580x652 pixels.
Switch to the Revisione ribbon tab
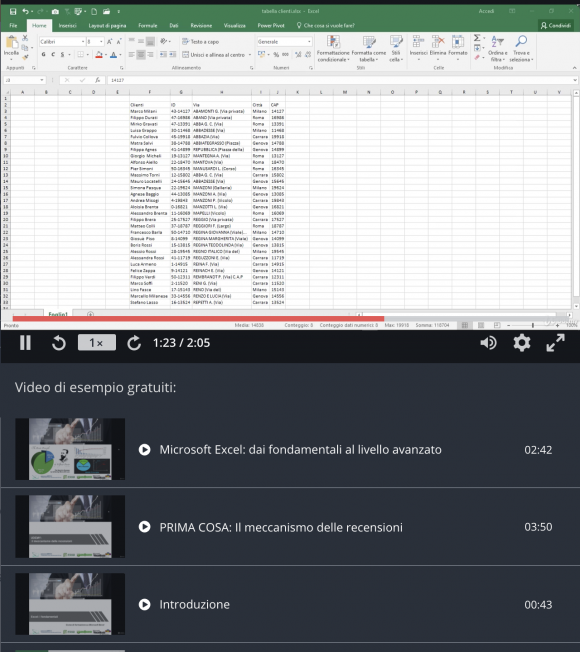pyautogui.click(x=201, y=25)
